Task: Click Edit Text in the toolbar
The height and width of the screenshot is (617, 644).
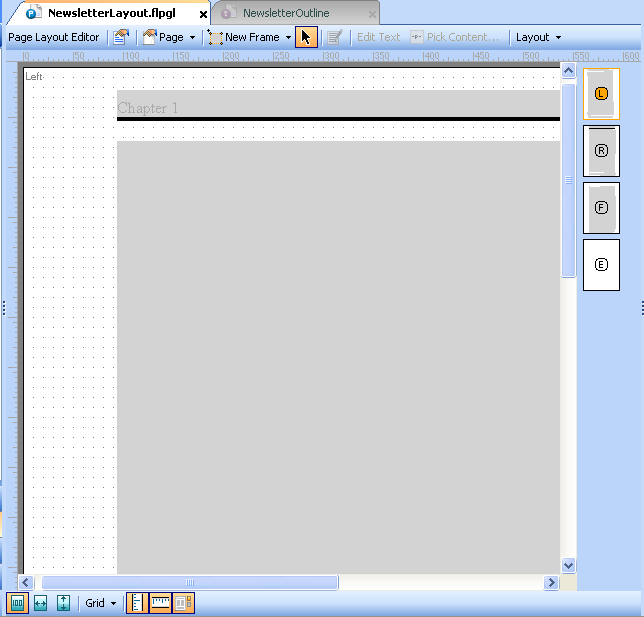Action: click(378, 37)
